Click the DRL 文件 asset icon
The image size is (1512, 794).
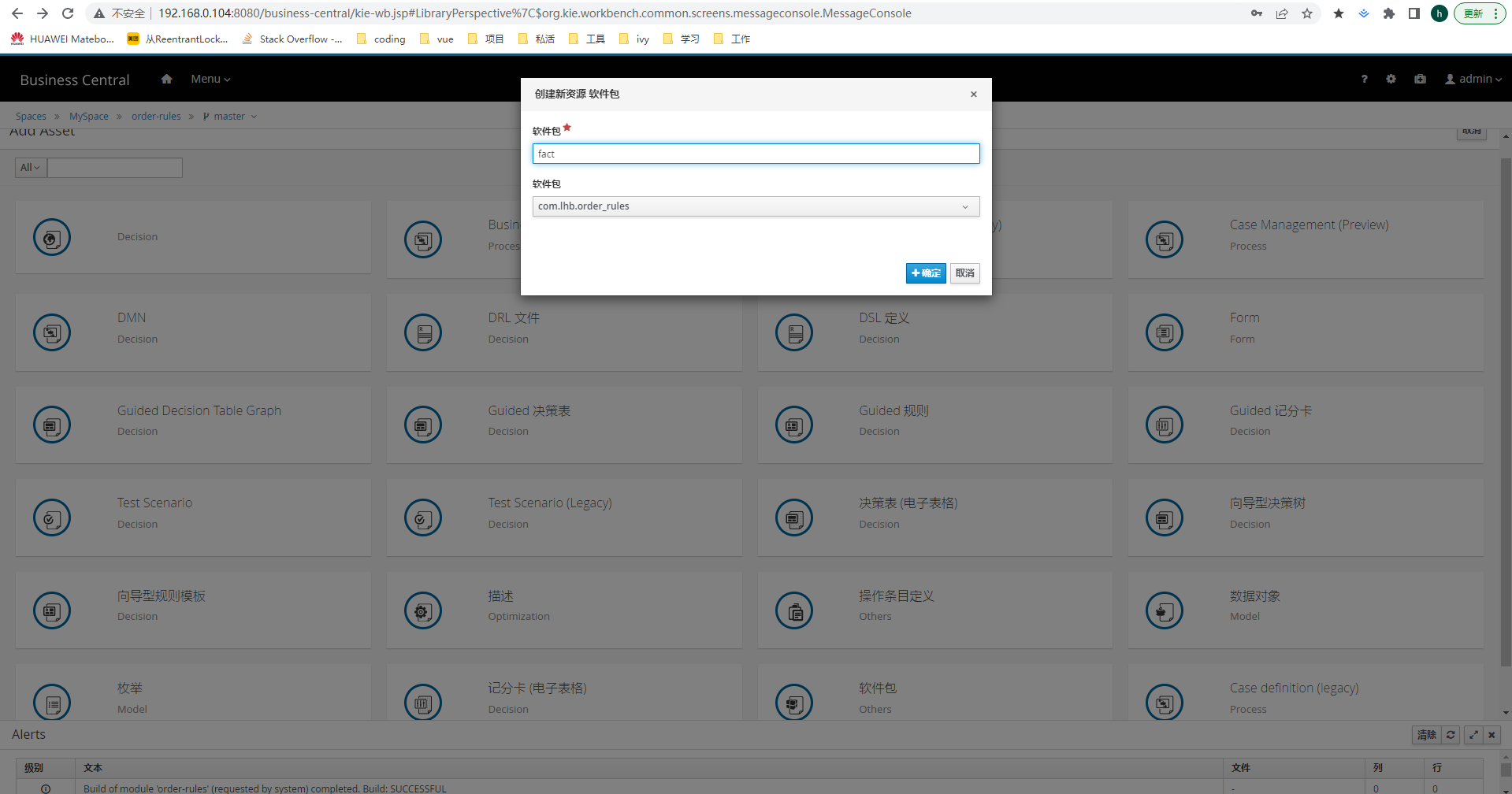tap(423, 332)
